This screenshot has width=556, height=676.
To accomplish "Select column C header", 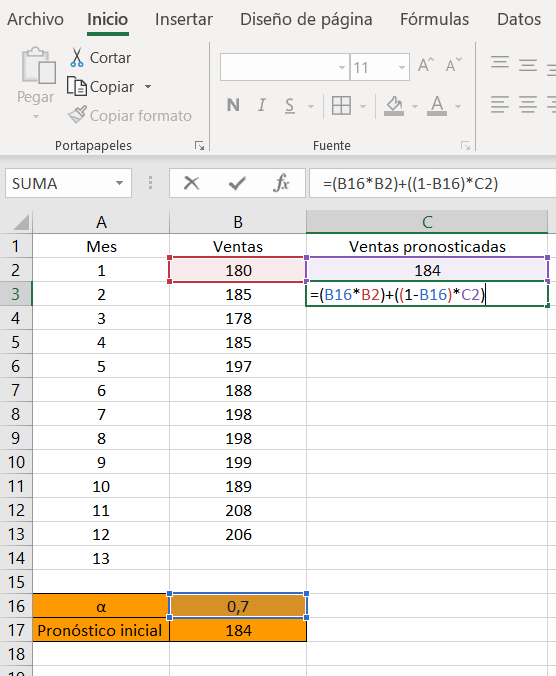I will 427,222.
